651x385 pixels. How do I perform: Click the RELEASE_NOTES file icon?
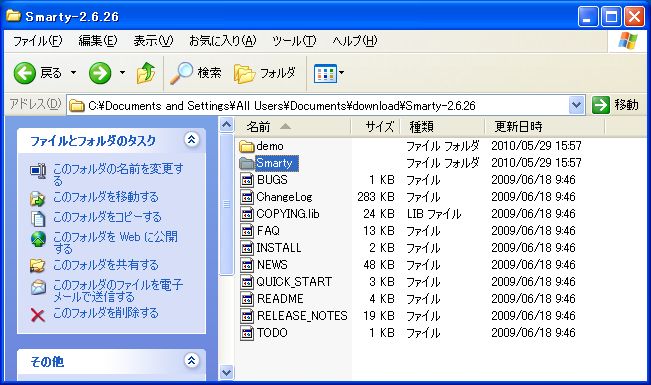(x=247, y=316)
